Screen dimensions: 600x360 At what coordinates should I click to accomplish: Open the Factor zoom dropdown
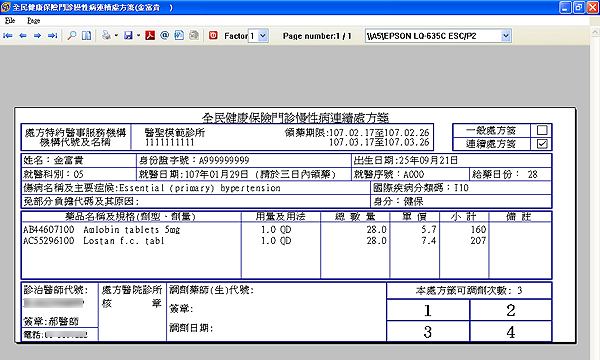pos(263,36)
